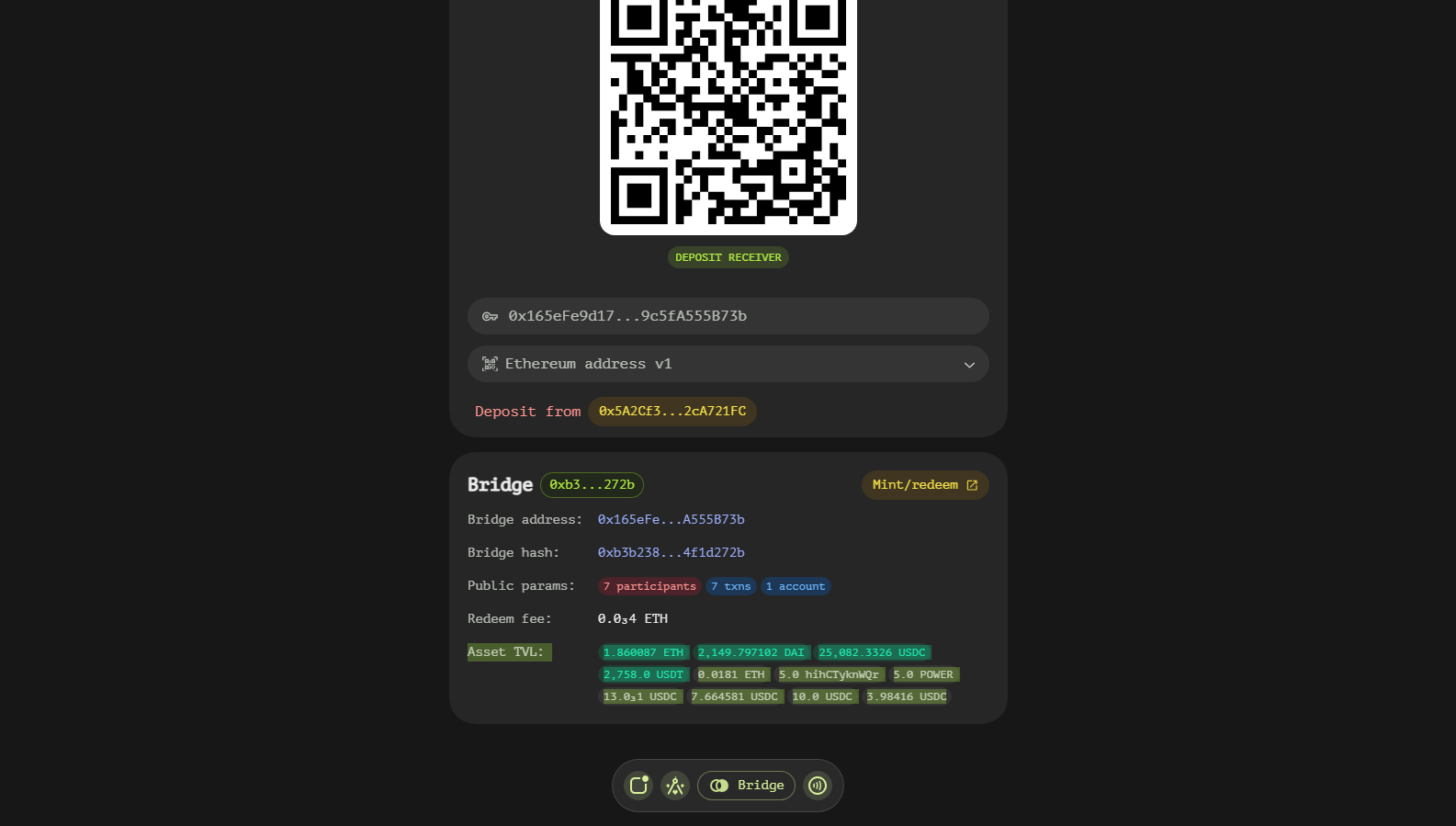Open bridge address link 0x165eFe...A555B73b
The width and height of the screenshot is (1456, 826).
(x=672, y=519)
